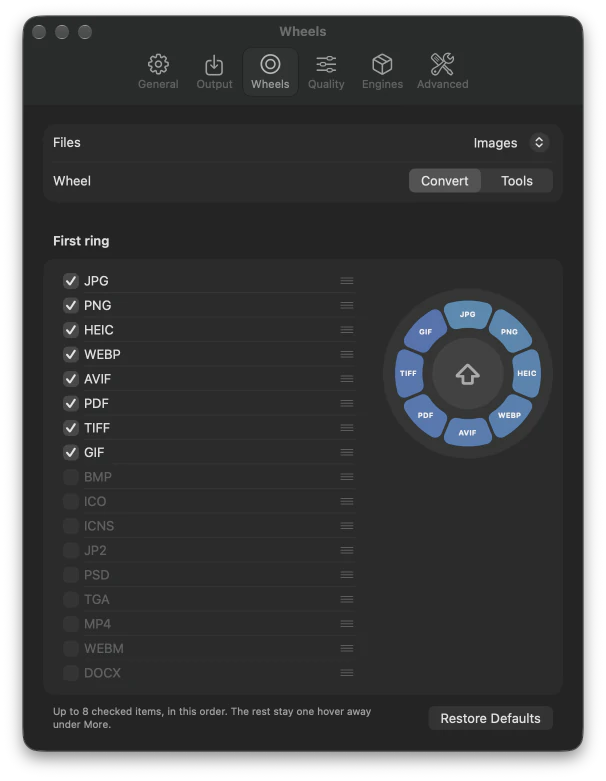The width and height of the screenshot is (606, 781).
Task: Check the BMP checkbox
Action: pos(71,477)
